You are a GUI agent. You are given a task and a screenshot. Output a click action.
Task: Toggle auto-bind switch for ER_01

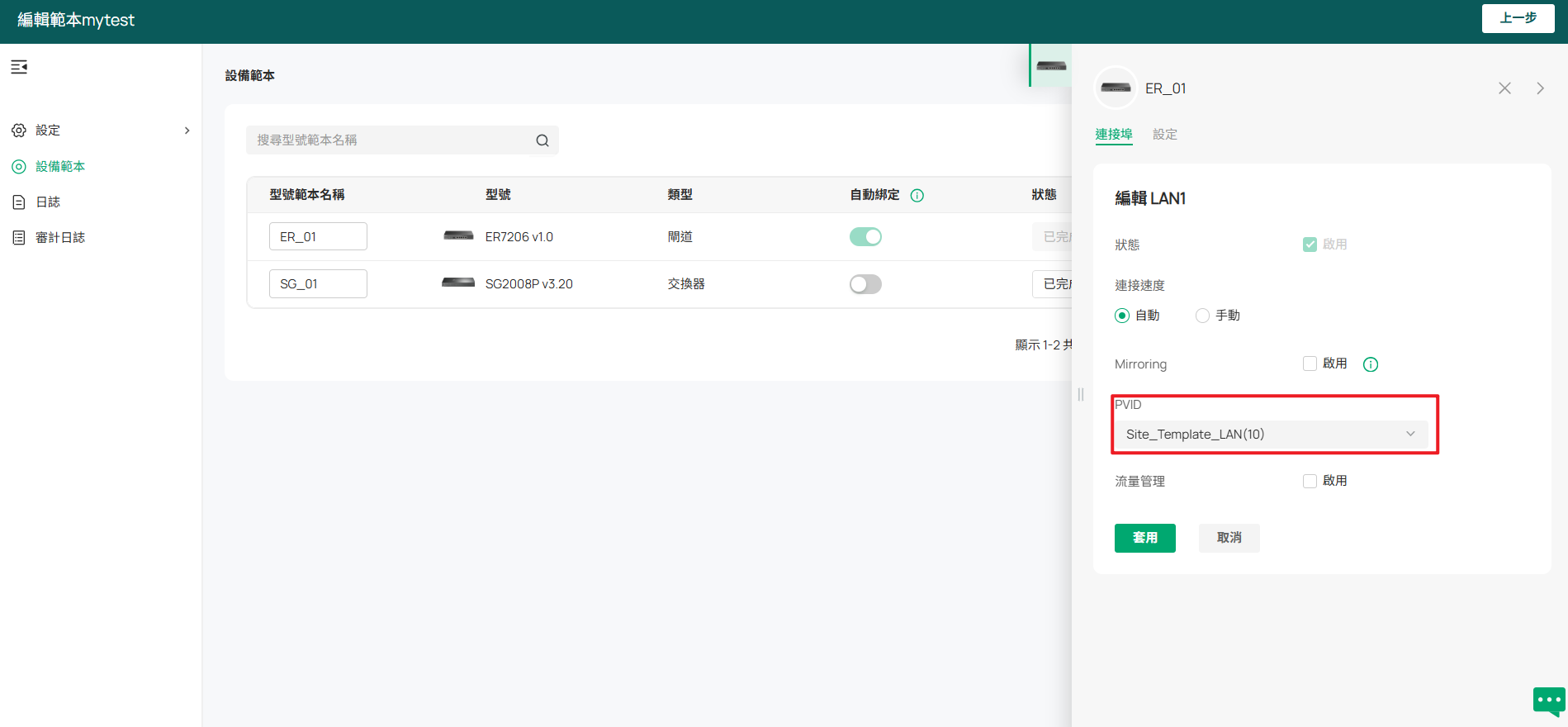[865, 237]
